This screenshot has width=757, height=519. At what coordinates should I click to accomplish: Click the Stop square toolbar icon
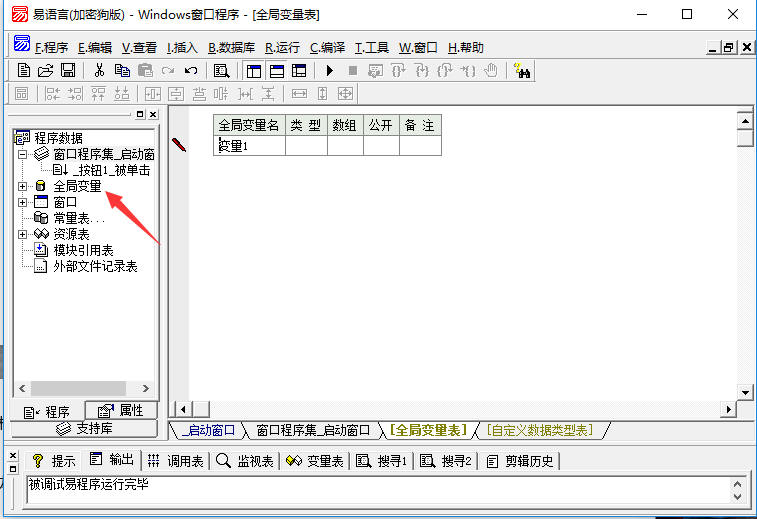[x=353, y=71]
